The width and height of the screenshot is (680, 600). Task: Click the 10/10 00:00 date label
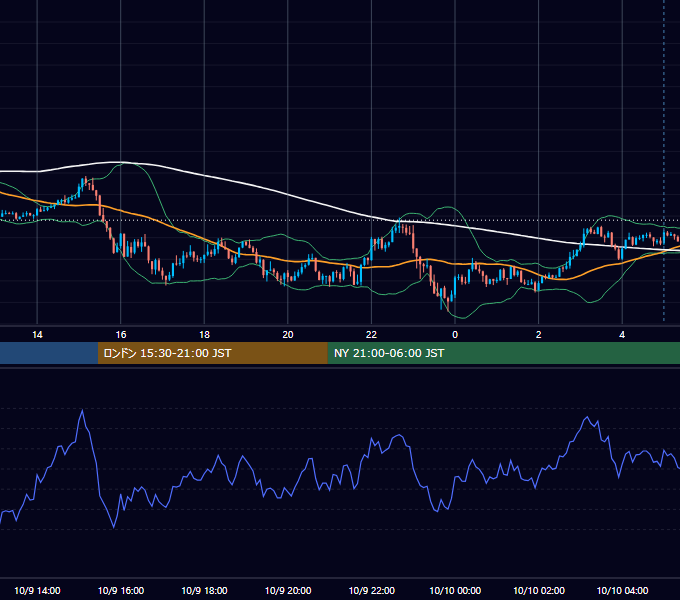click(455, 590)
